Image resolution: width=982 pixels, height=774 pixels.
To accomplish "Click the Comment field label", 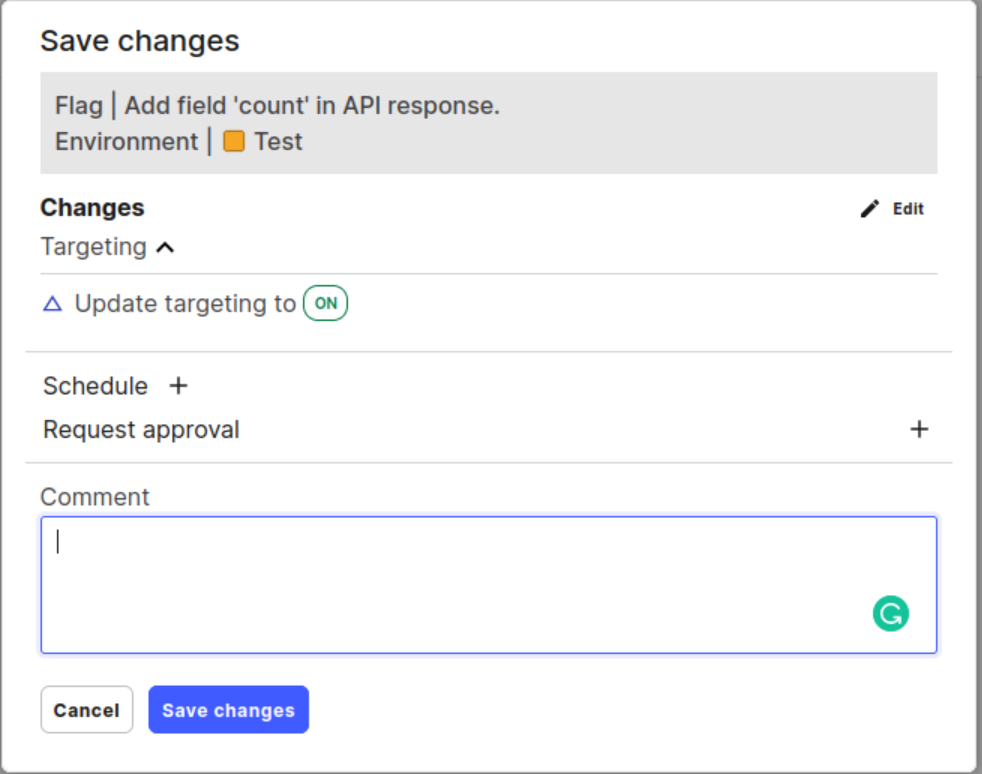I will tap(95, 497).
